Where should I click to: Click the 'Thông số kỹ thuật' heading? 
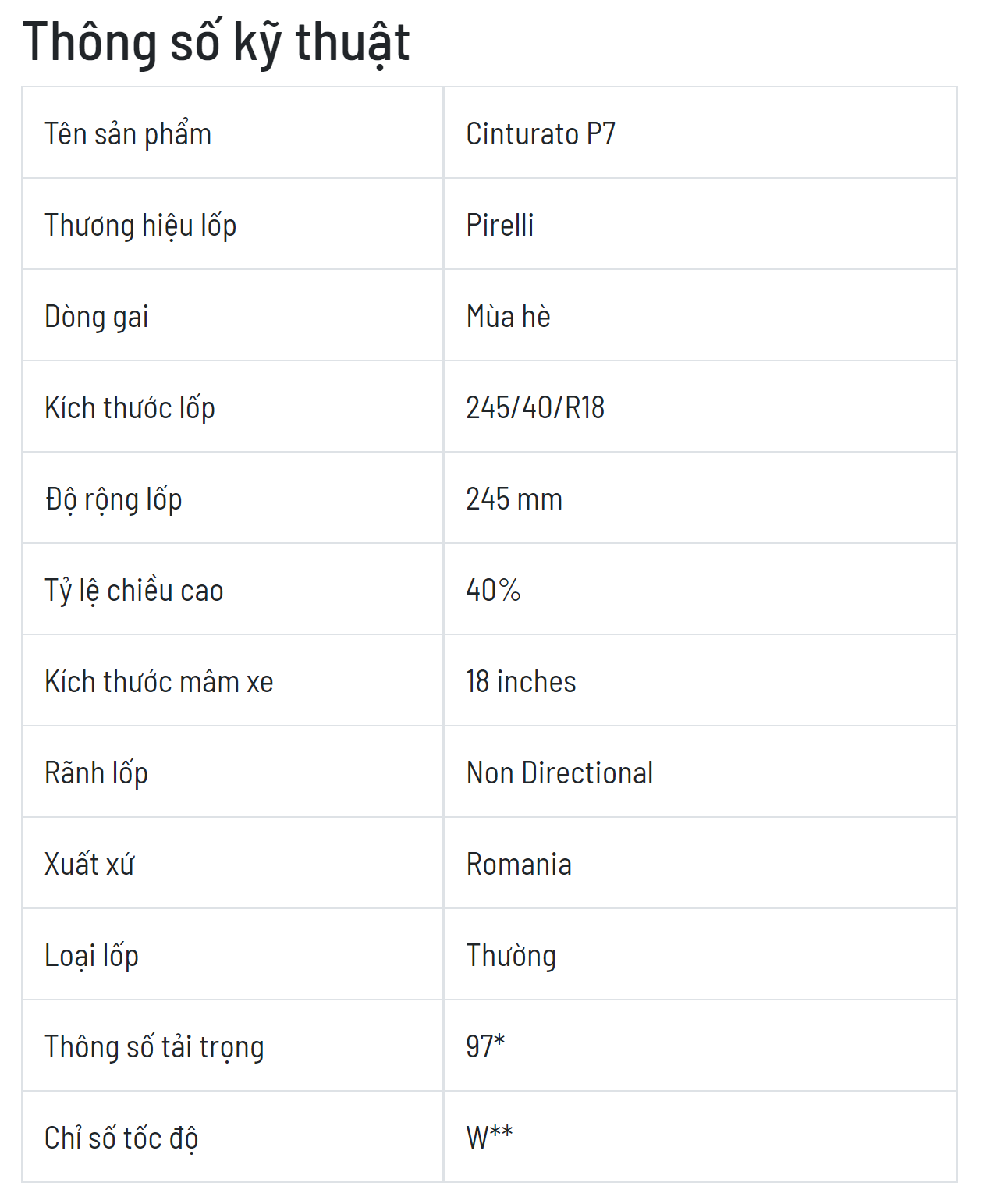[x=216, y=43]
